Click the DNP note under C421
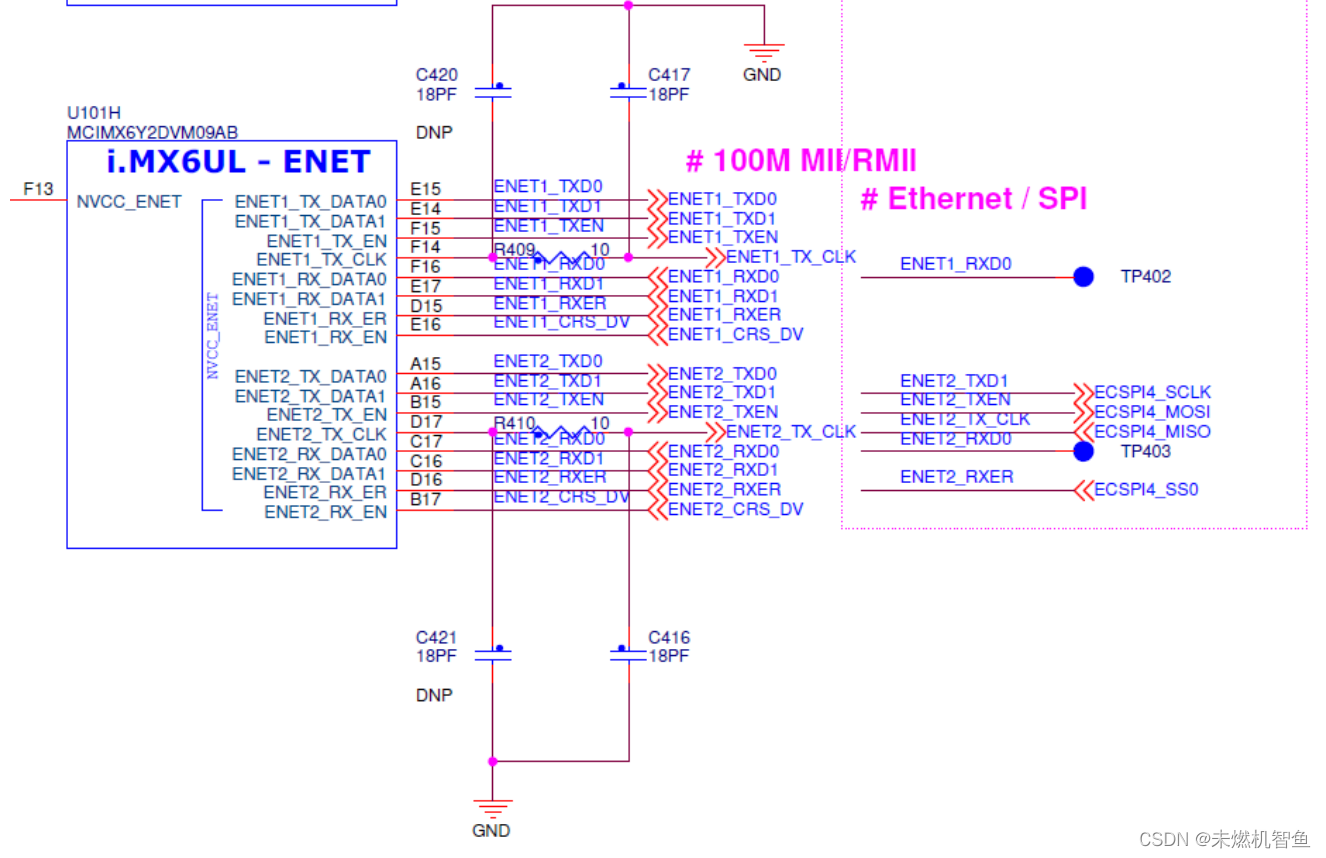The width and height of the screenshot is (1326, 858). [x=434, y=695]
